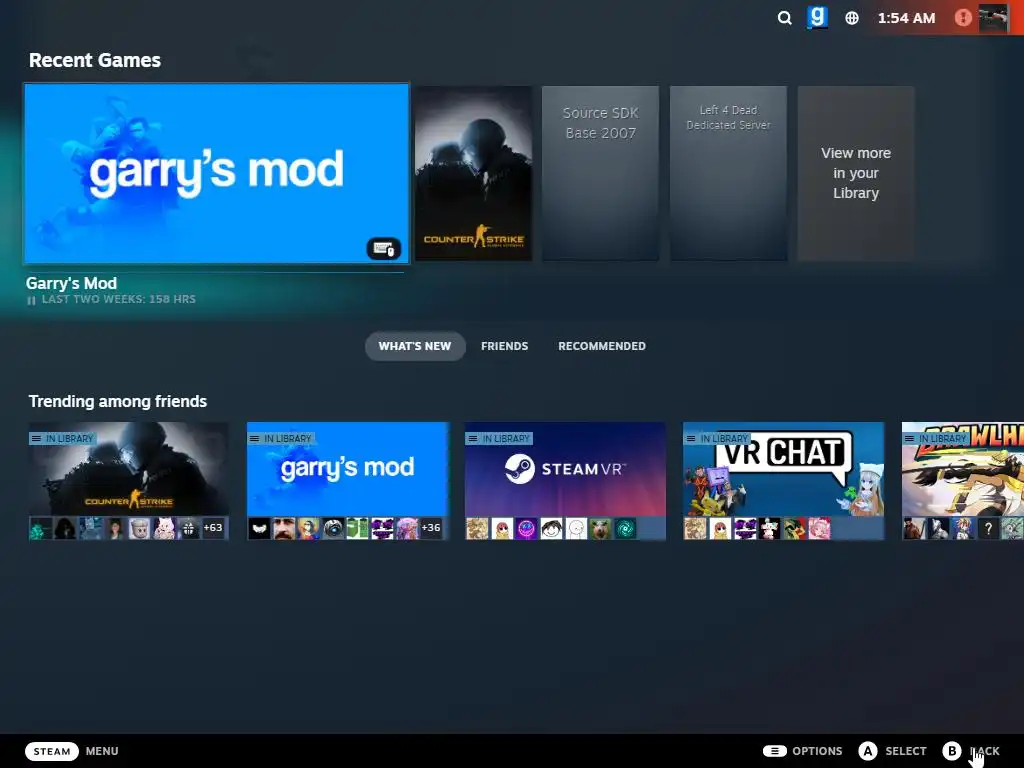
Task: Open the red notification alert icon
Action: pyautogui.click(x=963, y=18)
